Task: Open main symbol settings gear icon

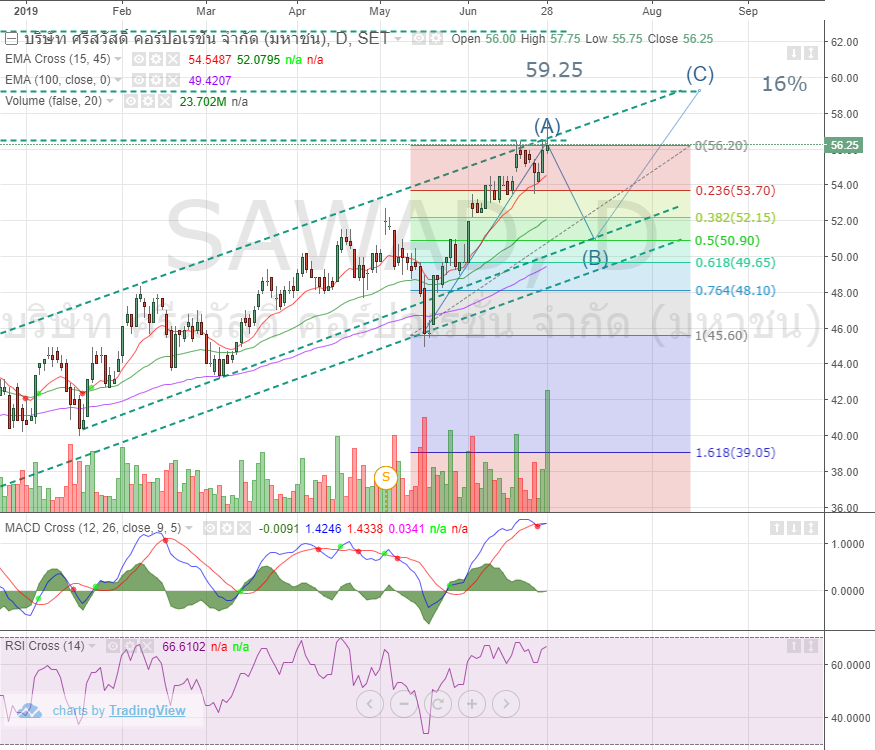Action: pos(436,39)
